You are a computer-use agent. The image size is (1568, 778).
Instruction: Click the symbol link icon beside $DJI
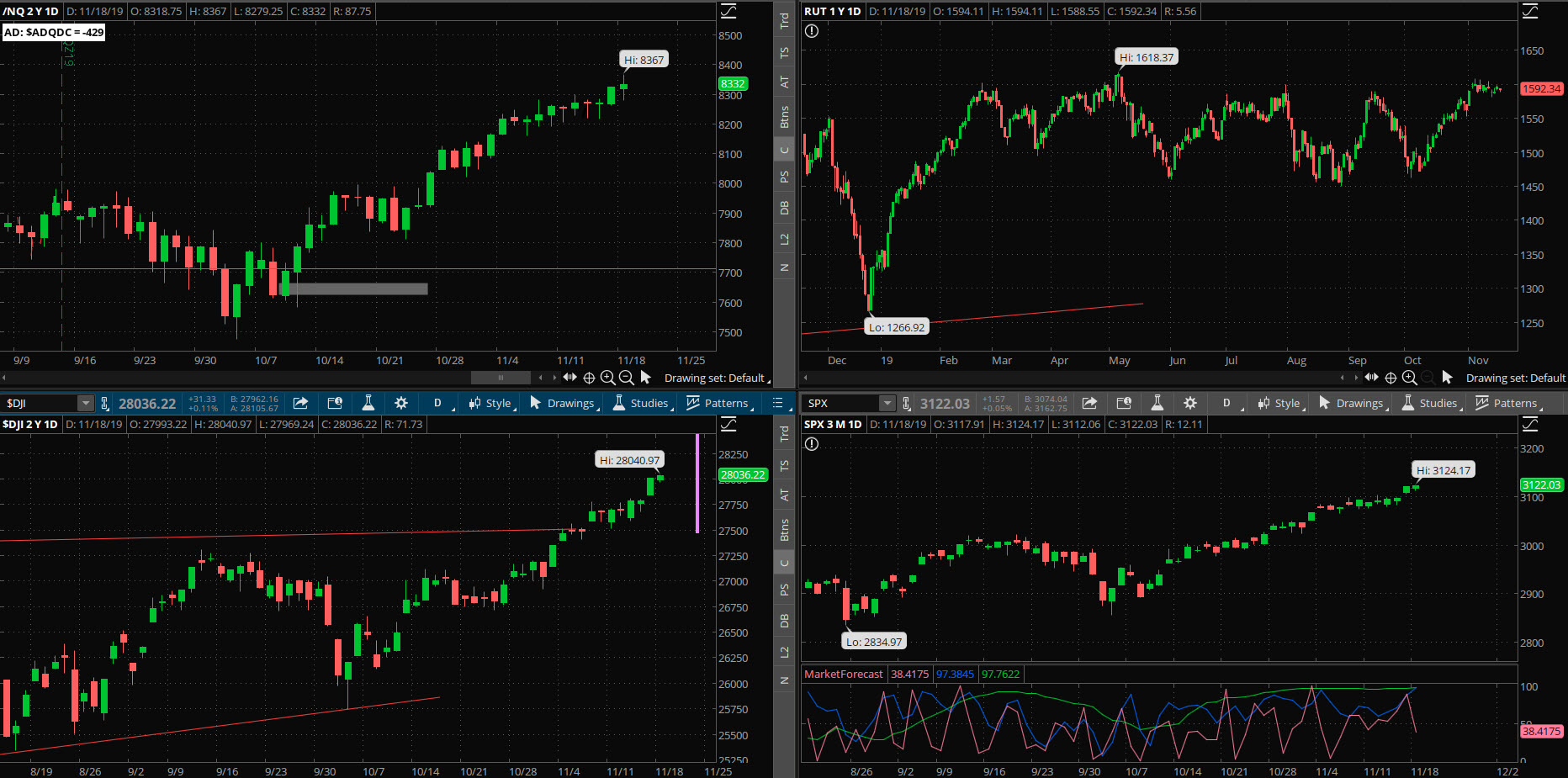104,403
